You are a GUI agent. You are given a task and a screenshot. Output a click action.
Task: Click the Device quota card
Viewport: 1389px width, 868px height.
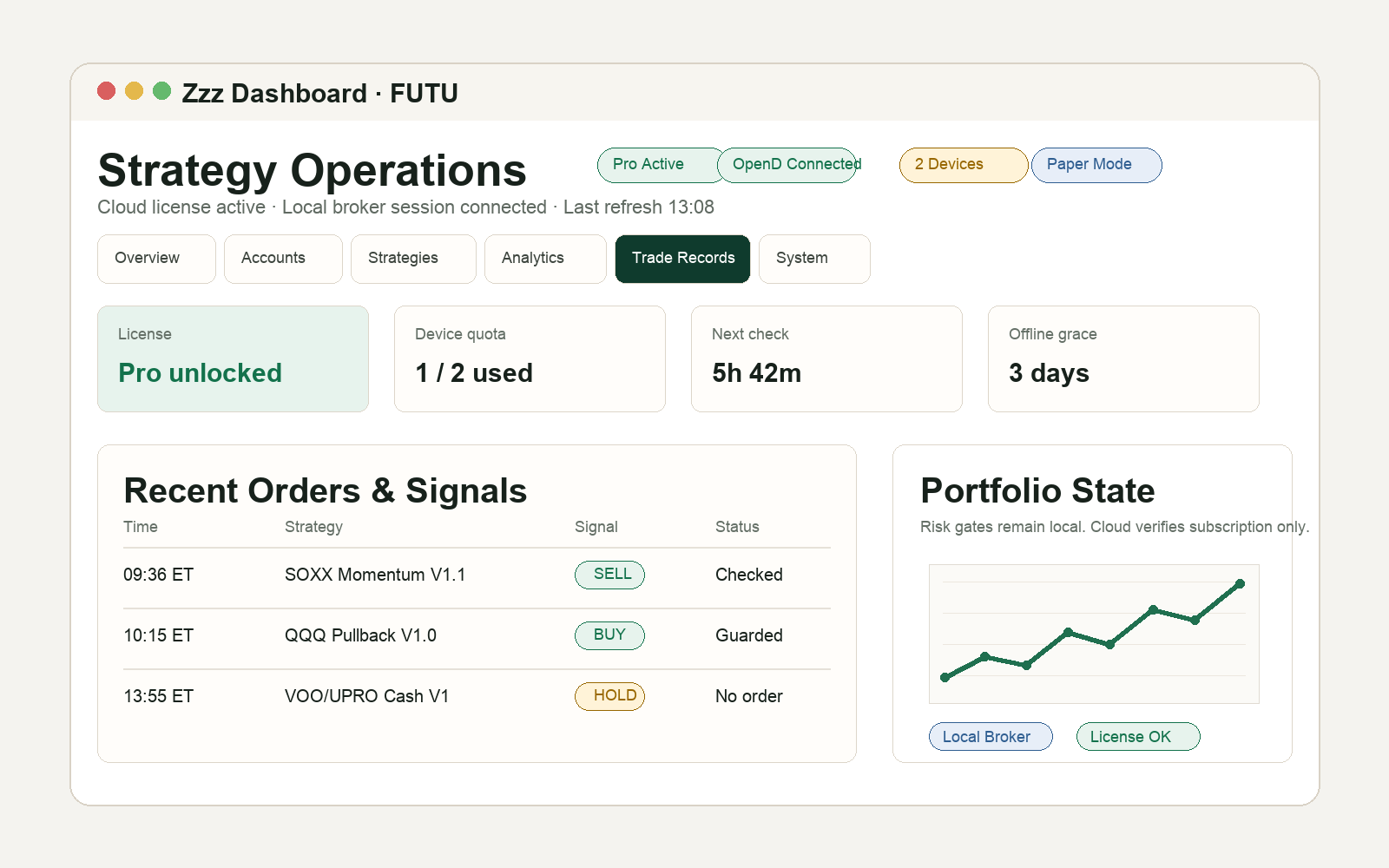pos(530,358)
